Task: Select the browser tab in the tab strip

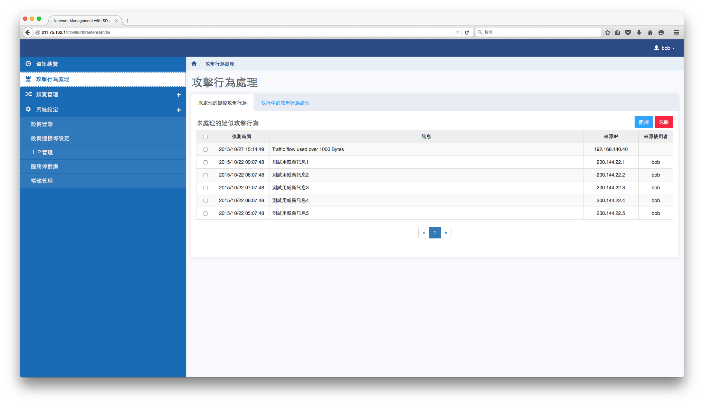Action: click(84, 20)
